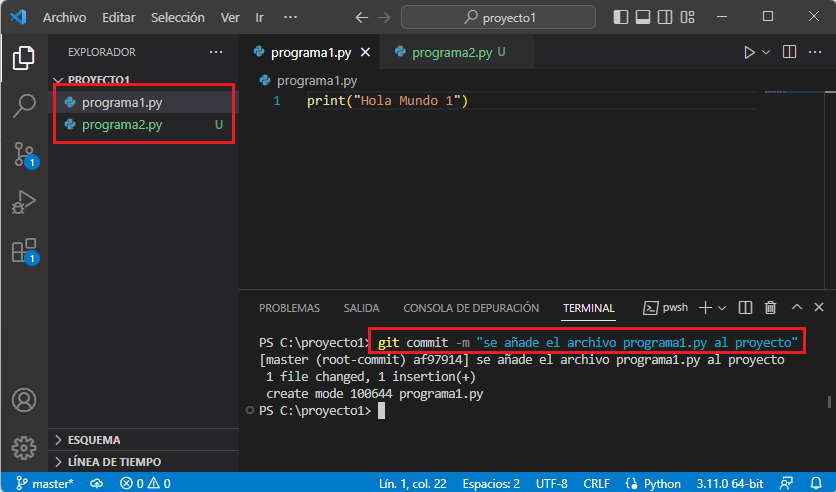The width and height of the screenshot is (836, 492).
Task: Switch to the SALIDA panel tab
Action: [x=361, y=308]
